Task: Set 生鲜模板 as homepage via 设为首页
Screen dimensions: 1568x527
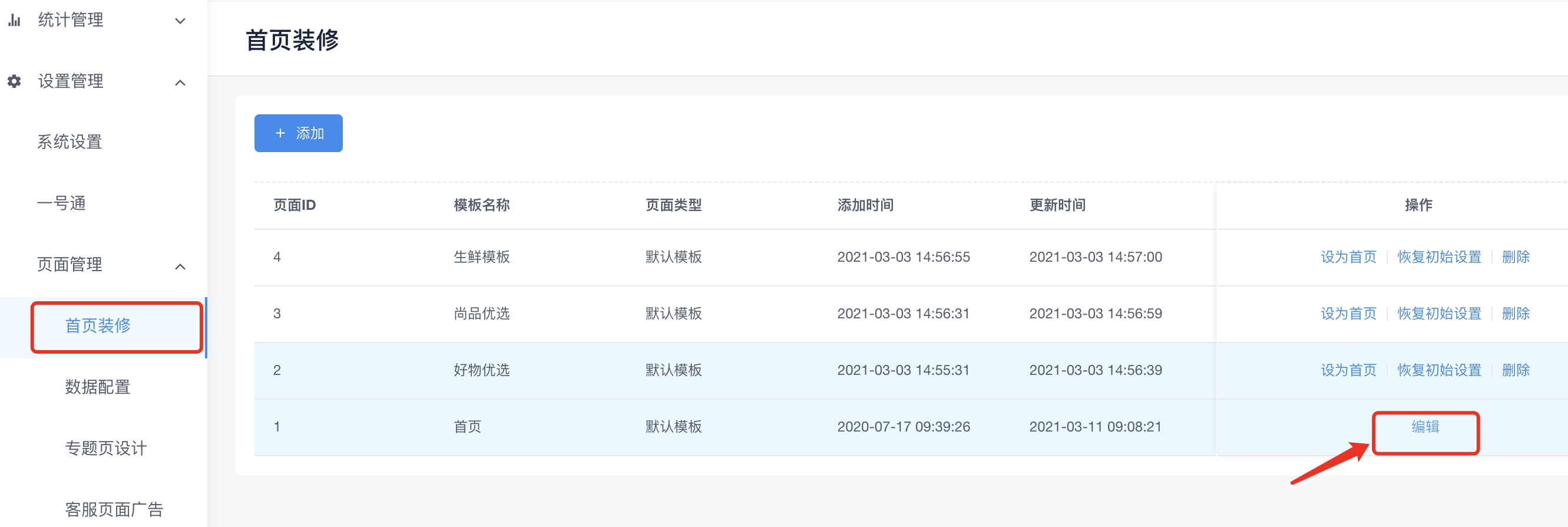Action: 1348,257
